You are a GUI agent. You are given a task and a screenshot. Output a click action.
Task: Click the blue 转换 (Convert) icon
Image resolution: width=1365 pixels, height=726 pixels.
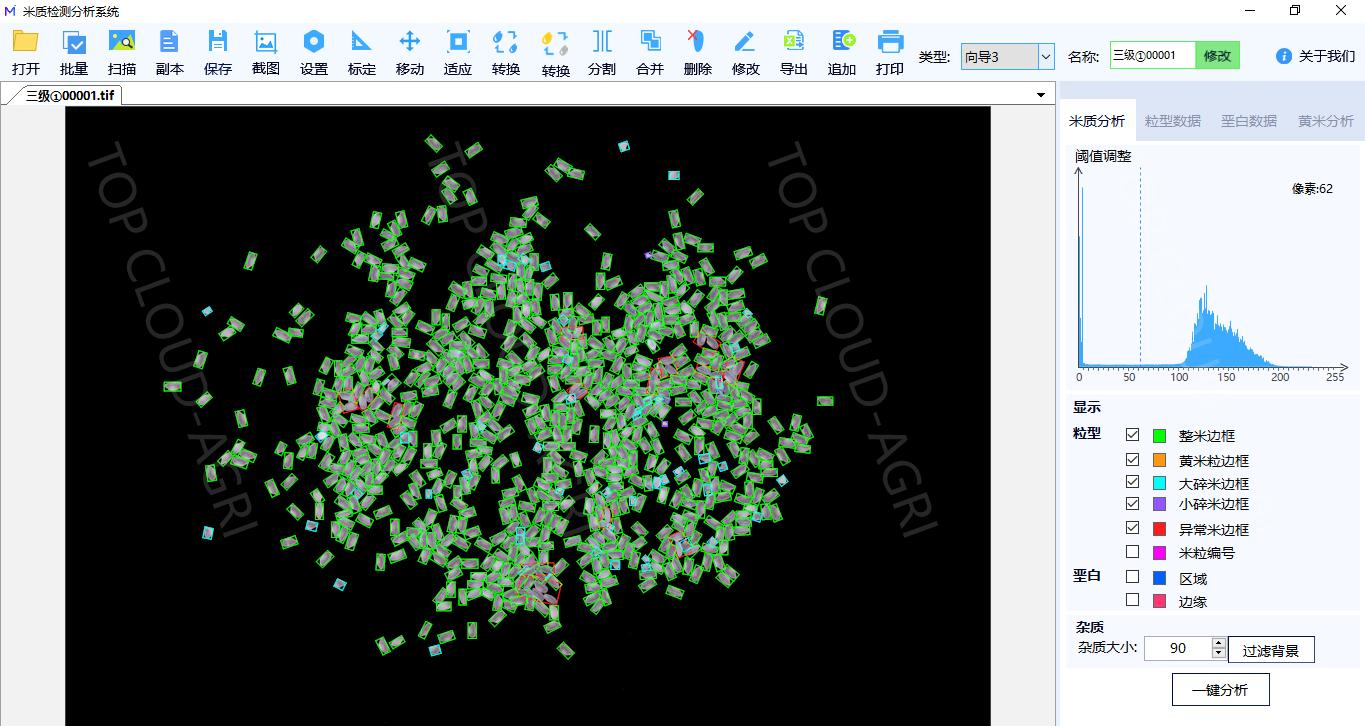(x=506, y=42)
